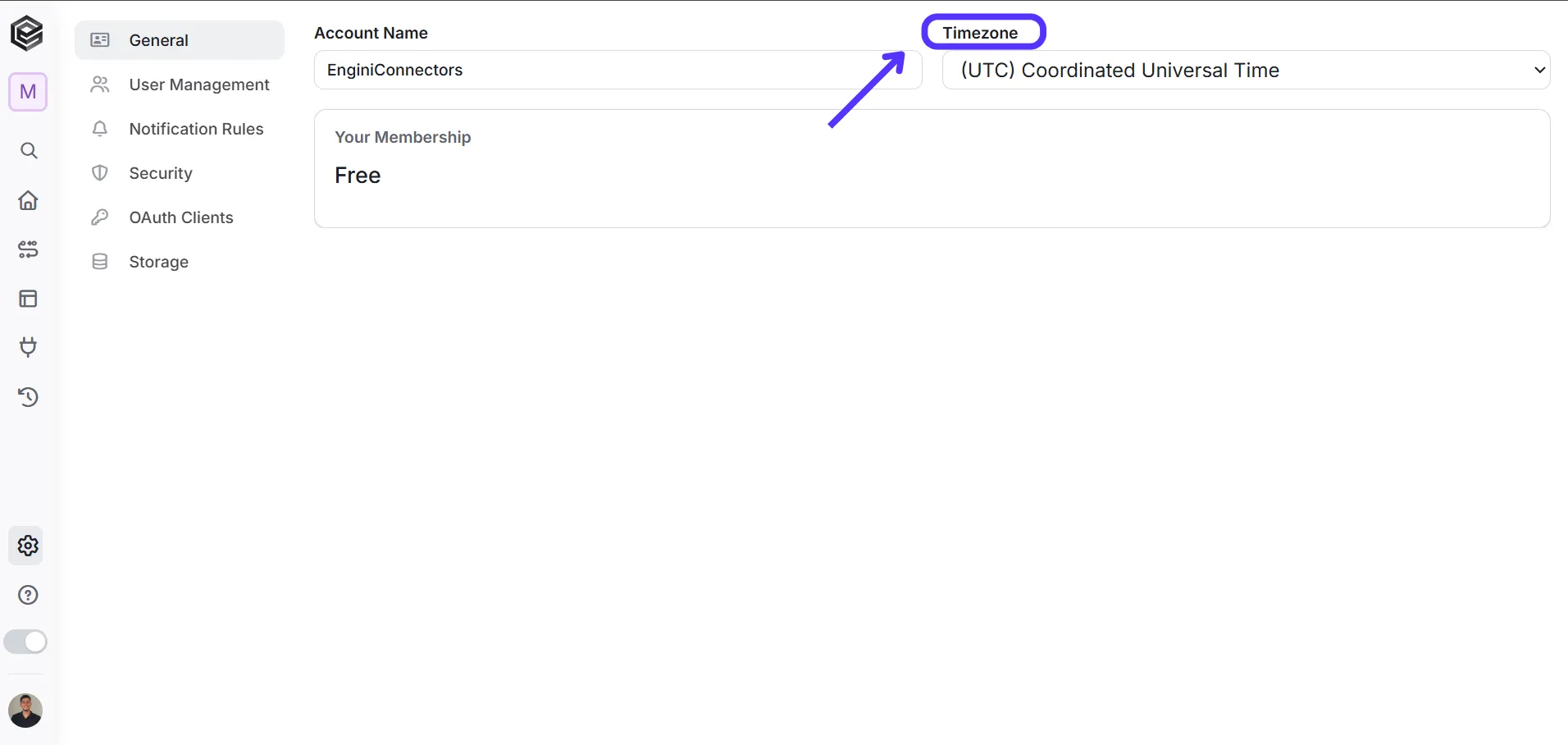Click the Account Name label
Image resolution: width=1568 pixels, height=745 pixels.
click(371, 33)
